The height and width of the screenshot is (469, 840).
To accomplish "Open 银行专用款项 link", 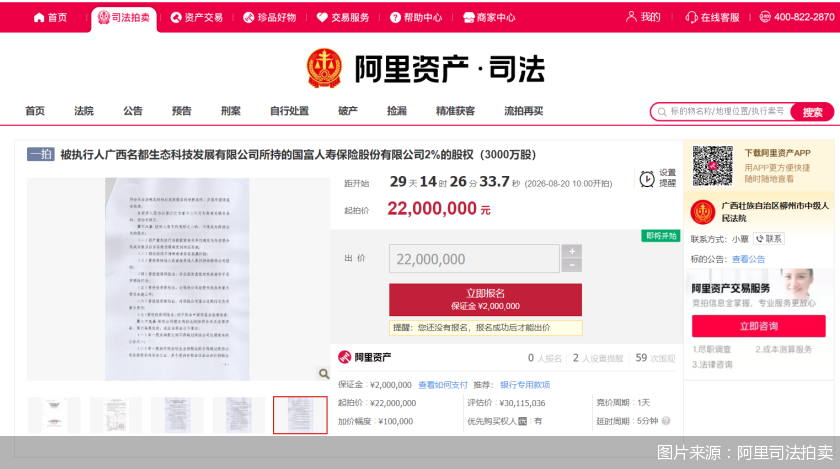I will coord(525,385).
